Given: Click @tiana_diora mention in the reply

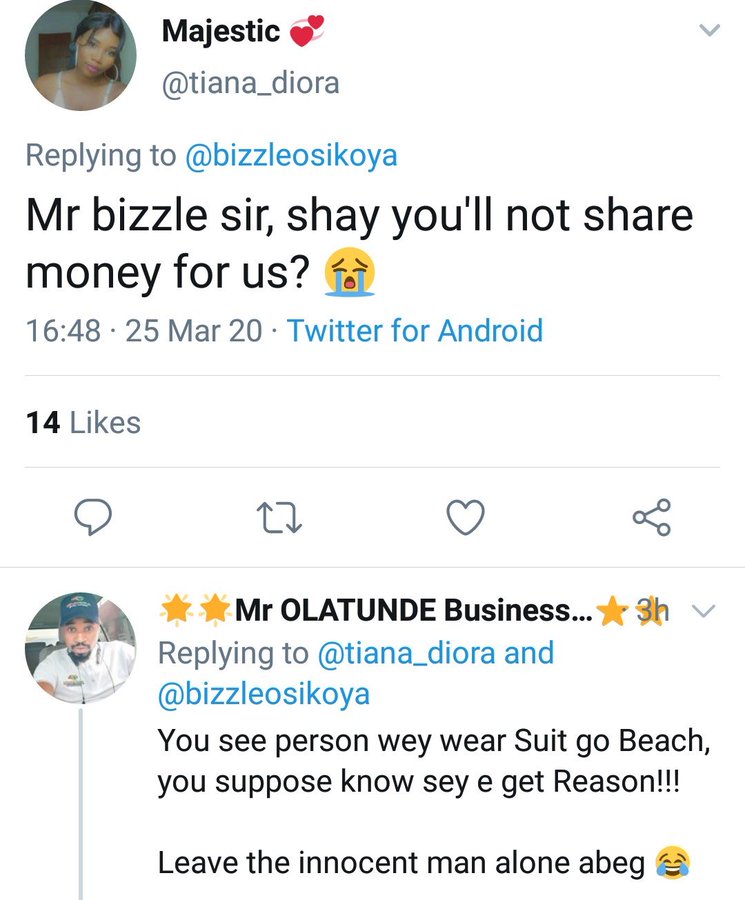Looking at the screenshot, I should click(x=407, y=653).
